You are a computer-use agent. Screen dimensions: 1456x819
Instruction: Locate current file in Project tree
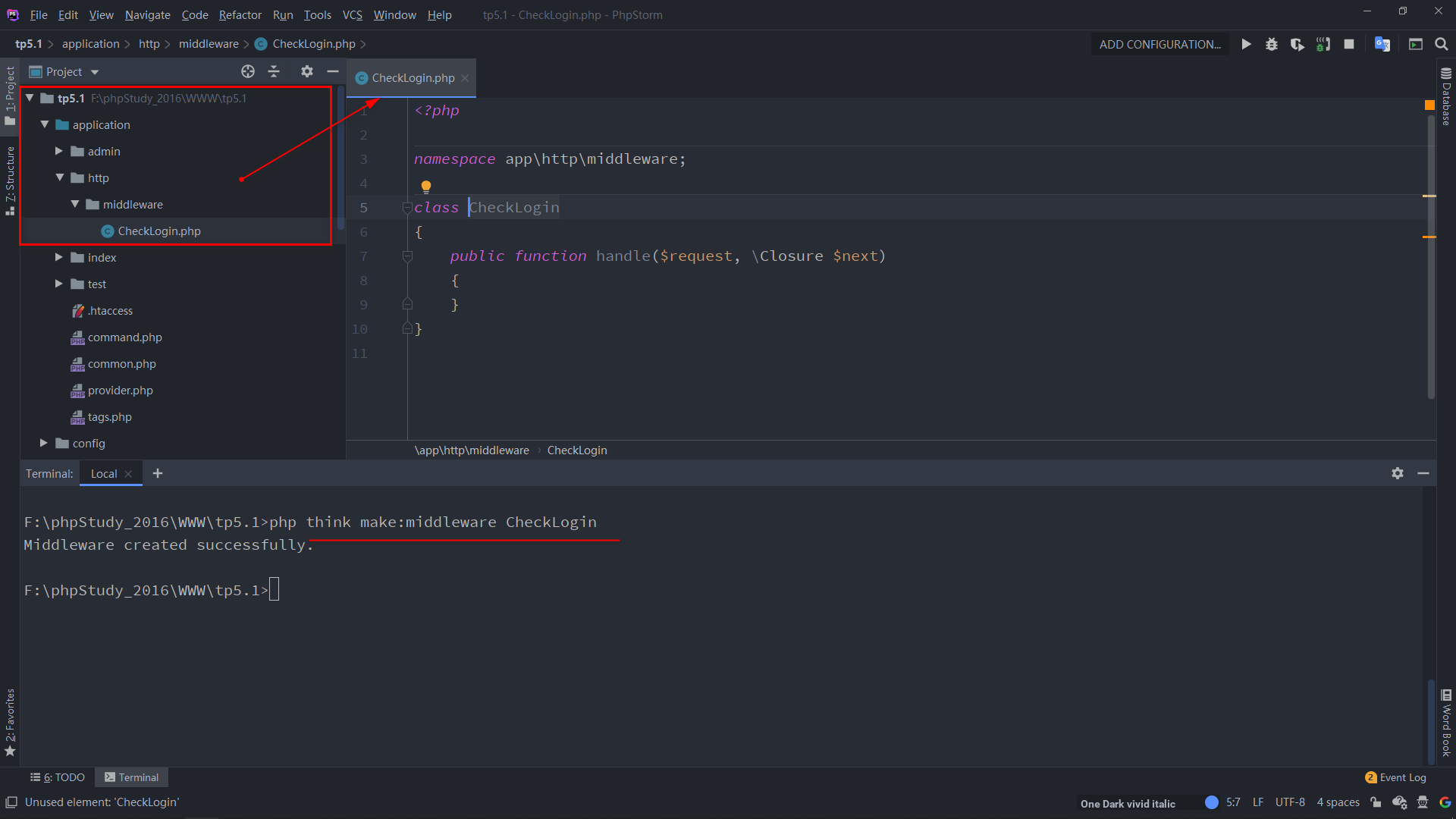[248, 71]
